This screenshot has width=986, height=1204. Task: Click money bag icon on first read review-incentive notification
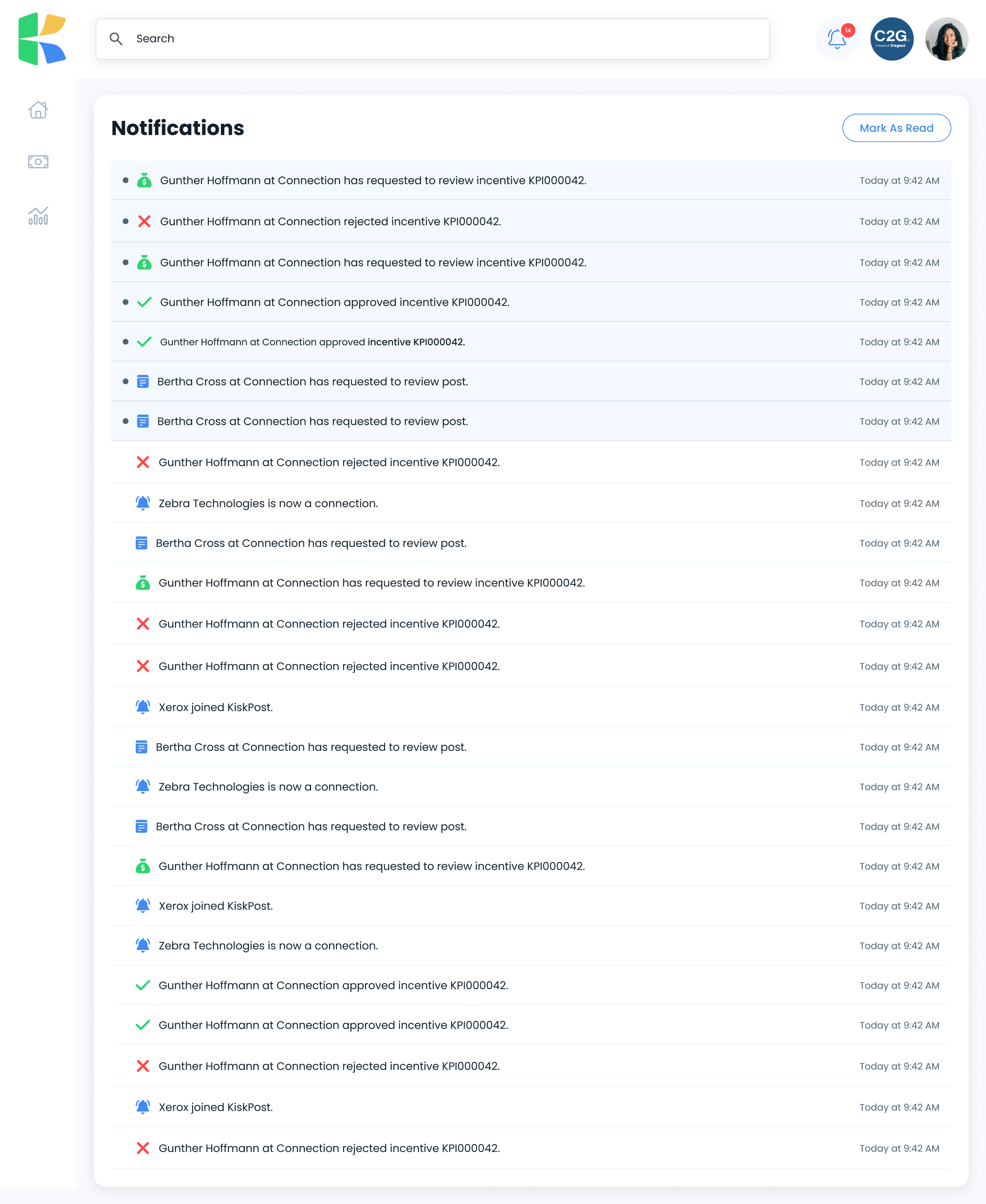pos(142,582)
